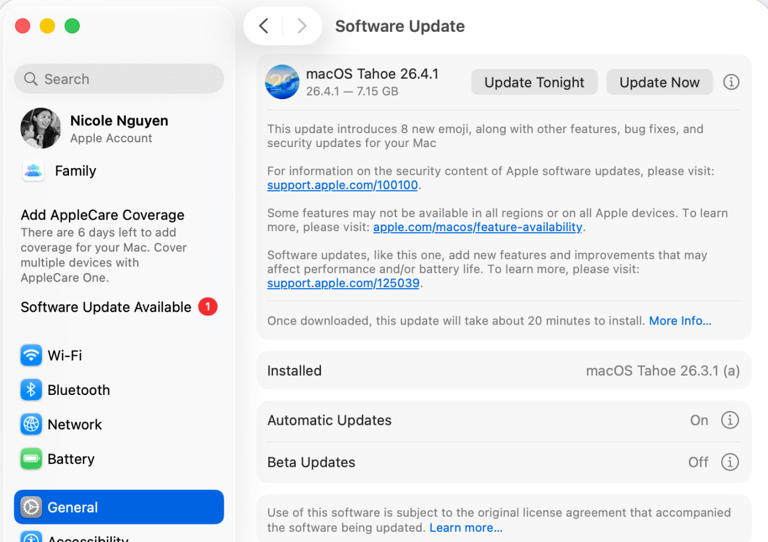Viewport: 768px width, 542px height.
Task: Open support.apple.com/100100 link
Action: click(342, 185)
